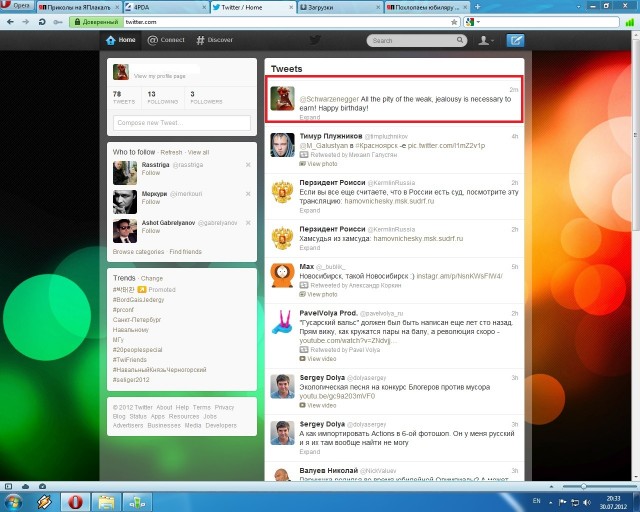Switch to the Загрузки tab

click(x=340, y=7)
